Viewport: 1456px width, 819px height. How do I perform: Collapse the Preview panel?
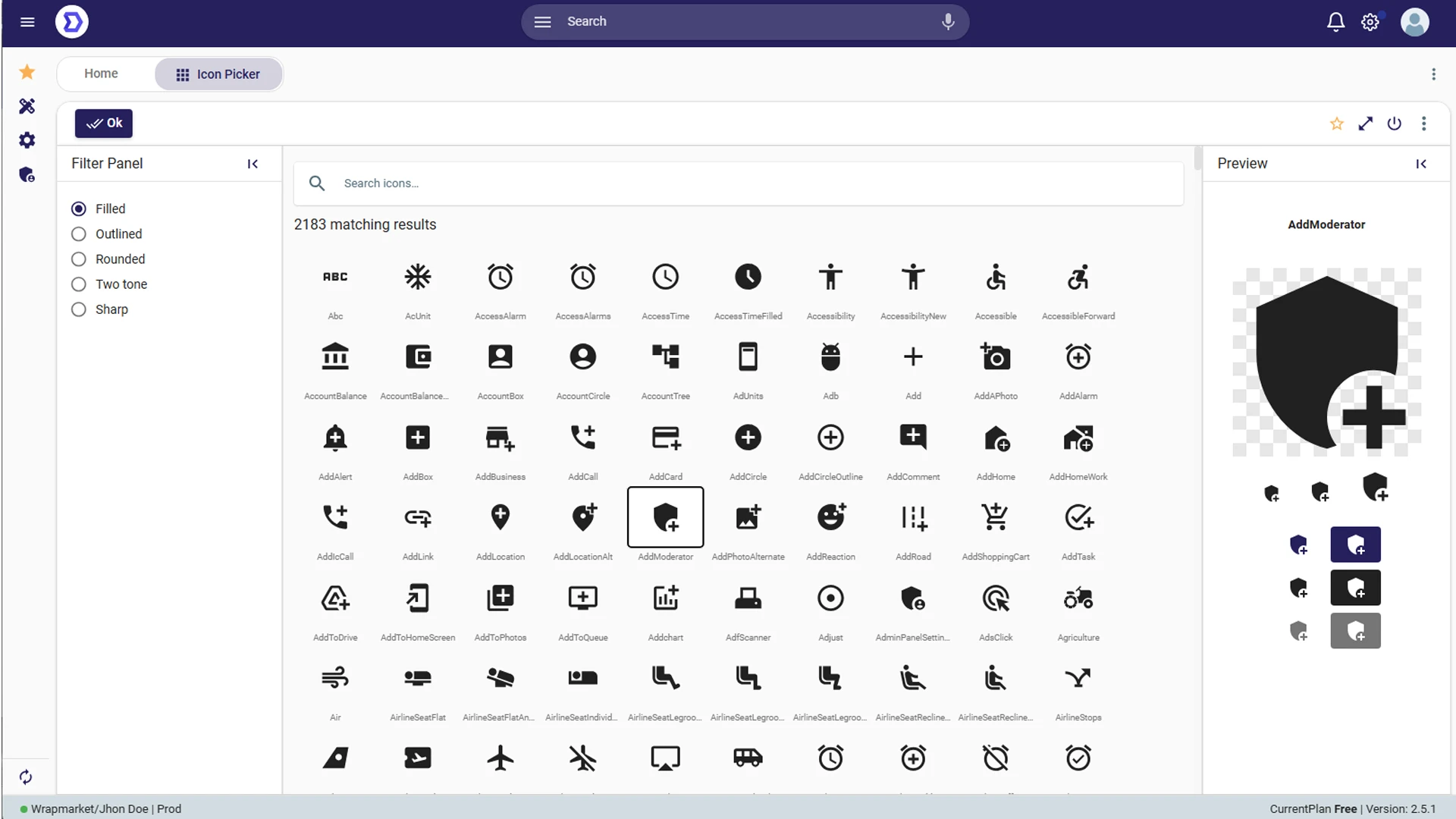pyautogui.click(x=1421, y=164)
